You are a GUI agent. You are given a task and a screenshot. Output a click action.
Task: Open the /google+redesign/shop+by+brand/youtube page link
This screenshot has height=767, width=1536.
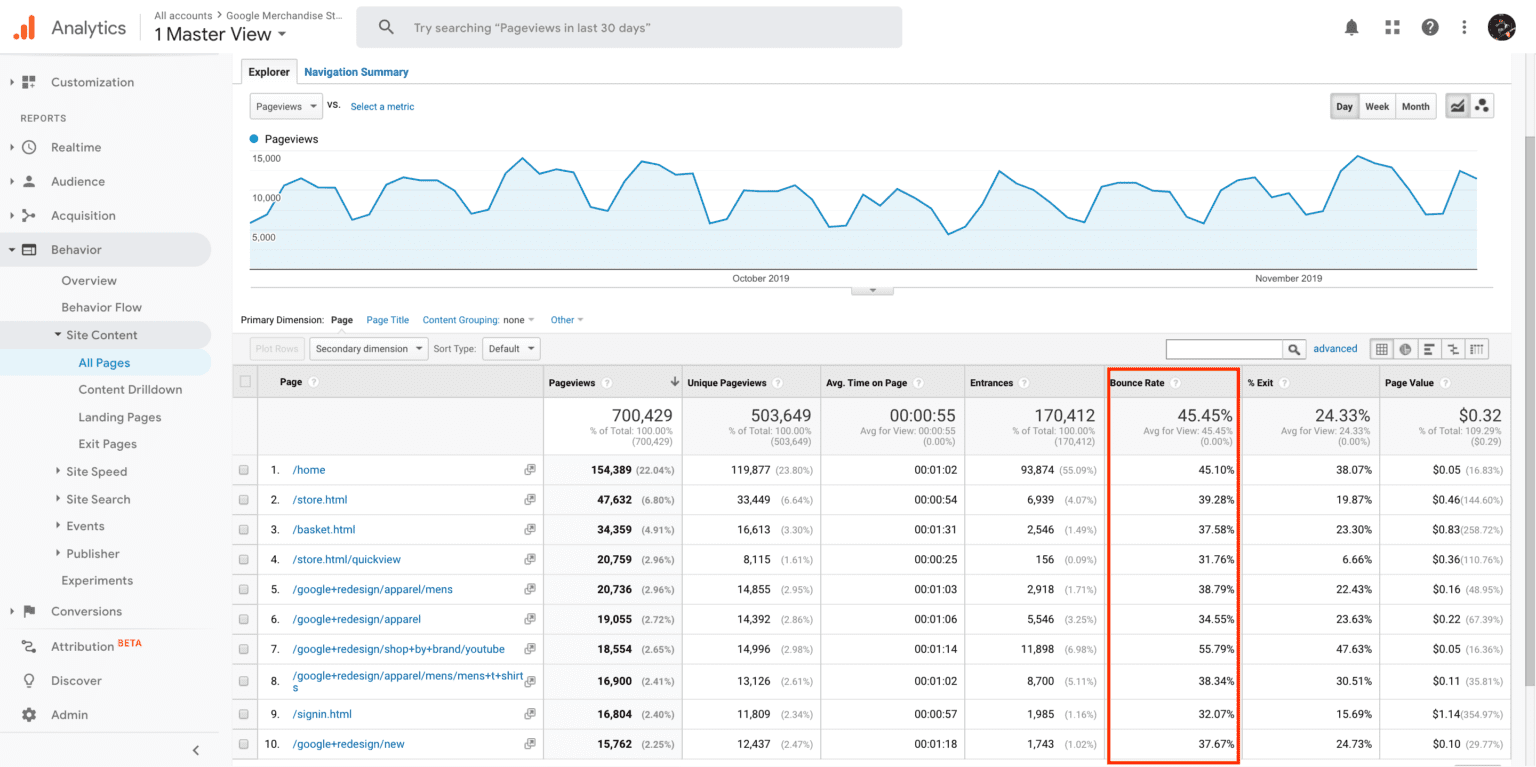pyautogui.click(x=398, y=649)
